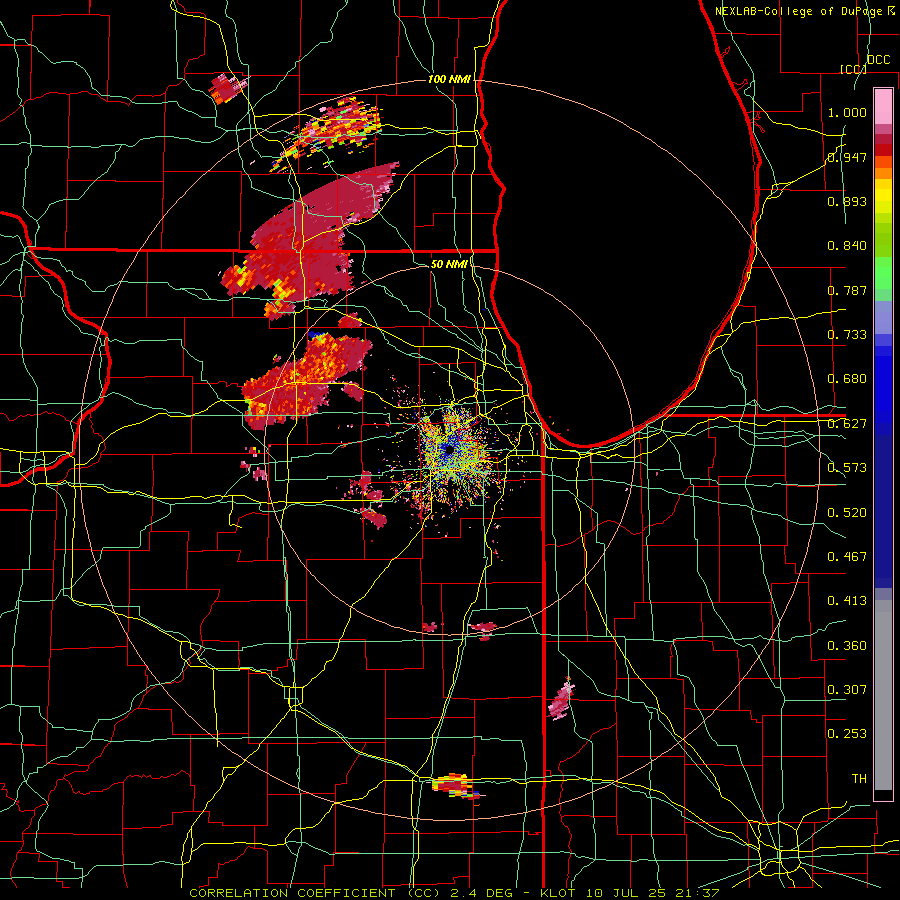
Task: Click the 0.307 legend value
Action: 847,690
